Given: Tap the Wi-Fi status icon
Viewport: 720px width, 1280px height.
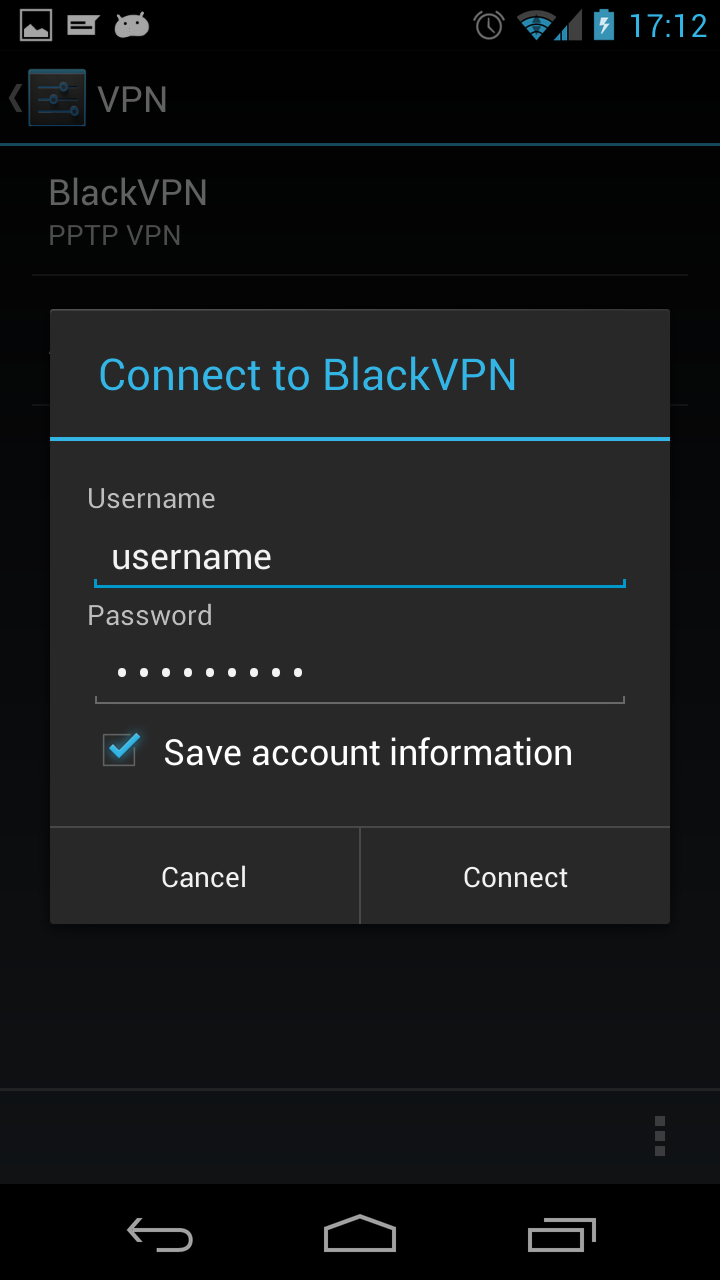Looking at the screenshot, I should coord(538,25).
